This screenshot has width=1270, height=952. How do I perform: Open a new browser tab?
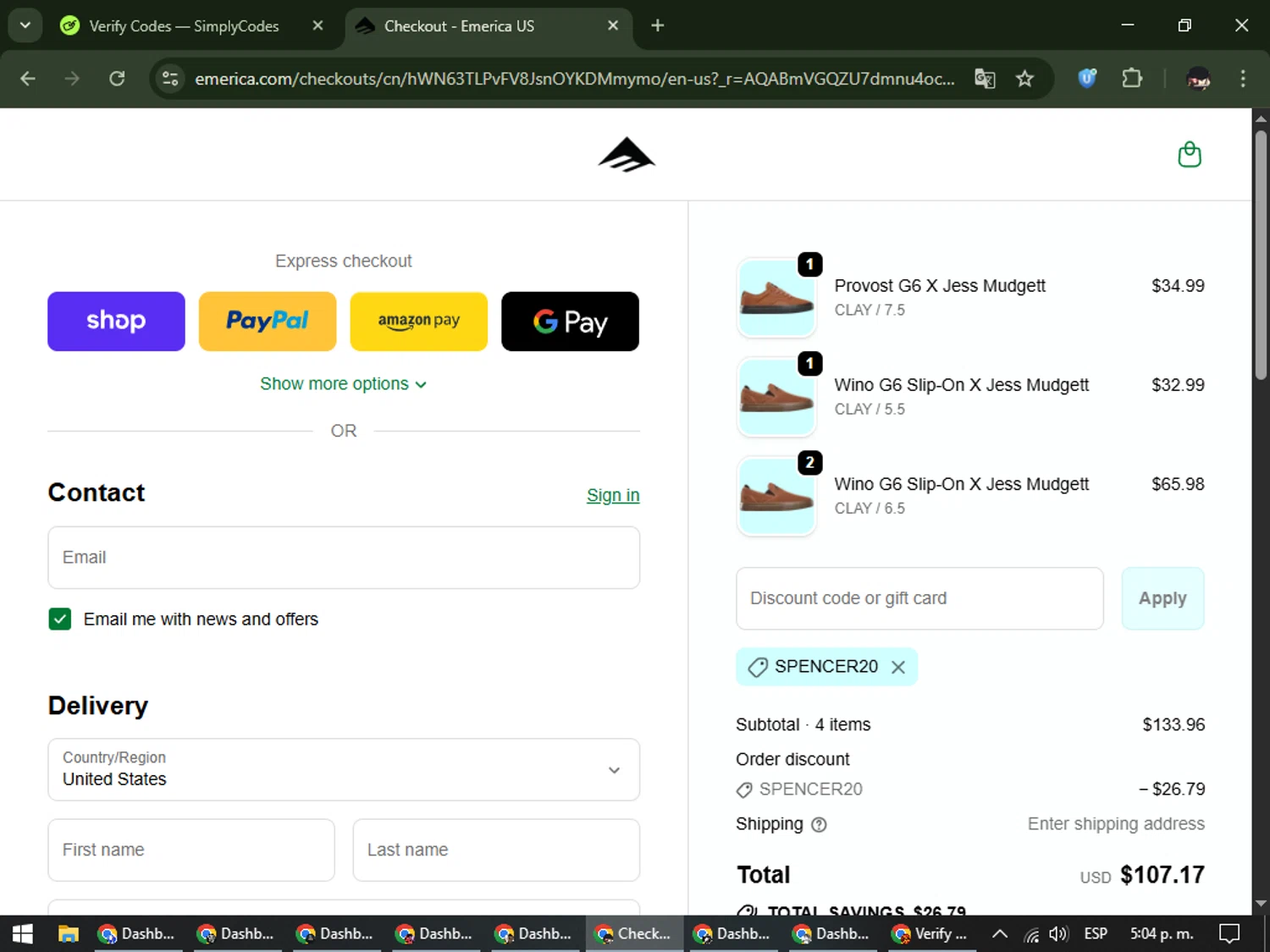(657, 25)
